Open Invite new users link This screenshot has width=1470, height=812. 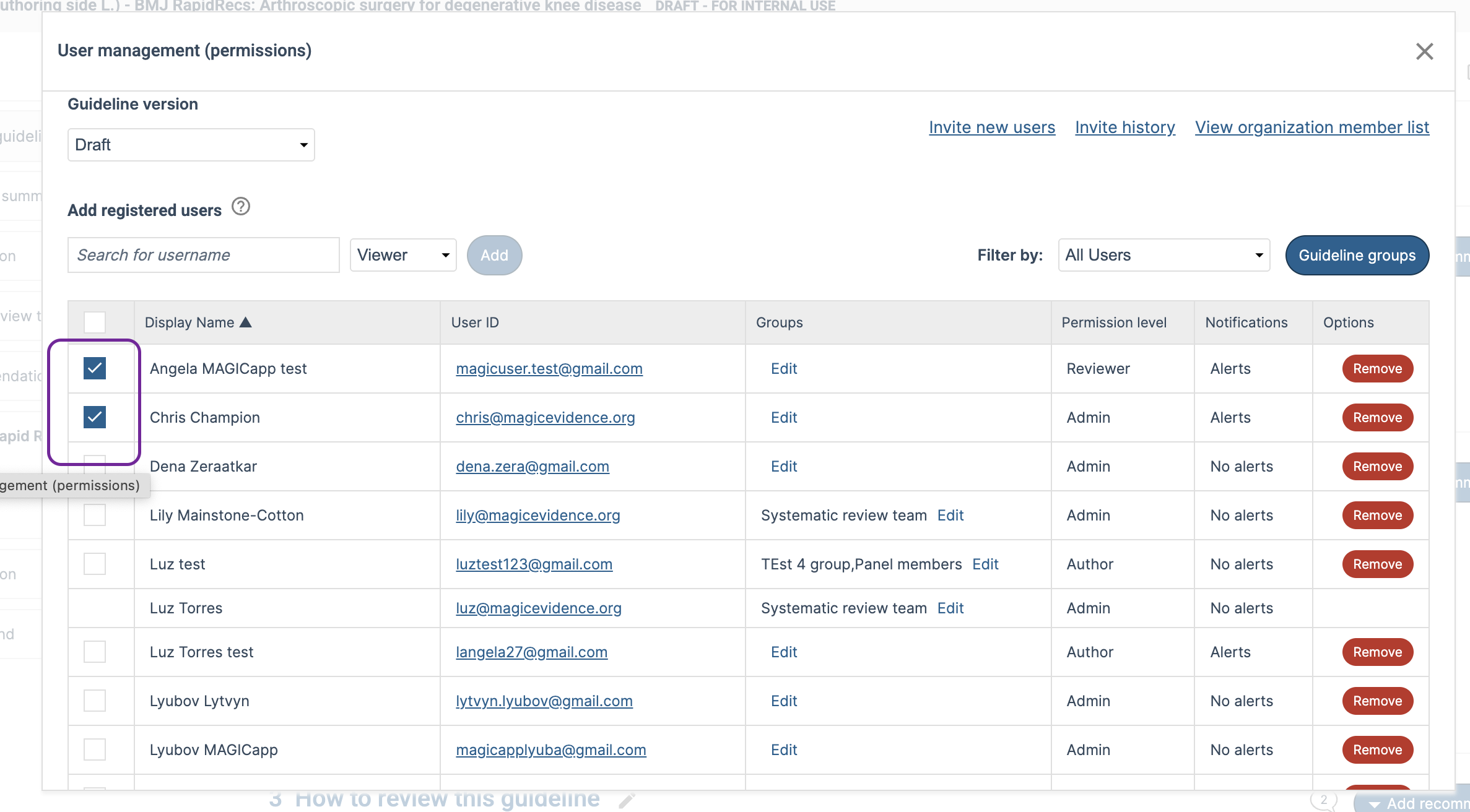click(992, 127)
